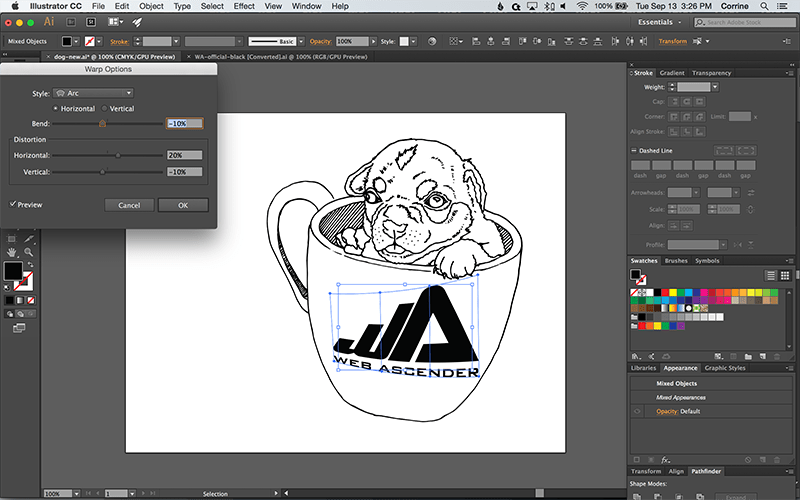Screen dimensions: 800x500
Task: Select the Vertical radio button
Action: point(105,109)
